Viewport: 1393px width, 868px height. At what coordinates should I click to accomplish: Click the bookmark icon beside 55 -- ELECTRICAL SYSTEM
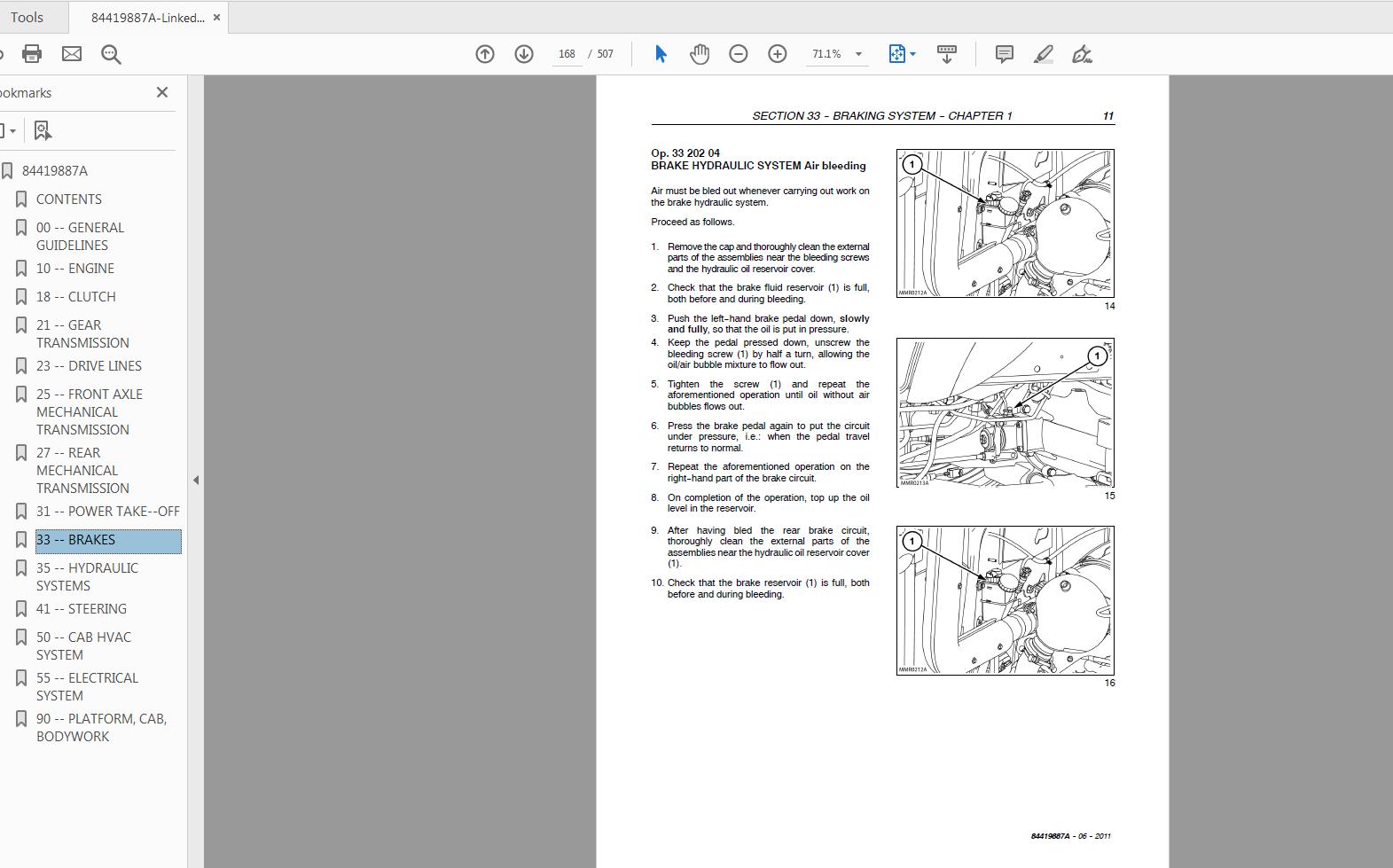[x=21, y=678]
